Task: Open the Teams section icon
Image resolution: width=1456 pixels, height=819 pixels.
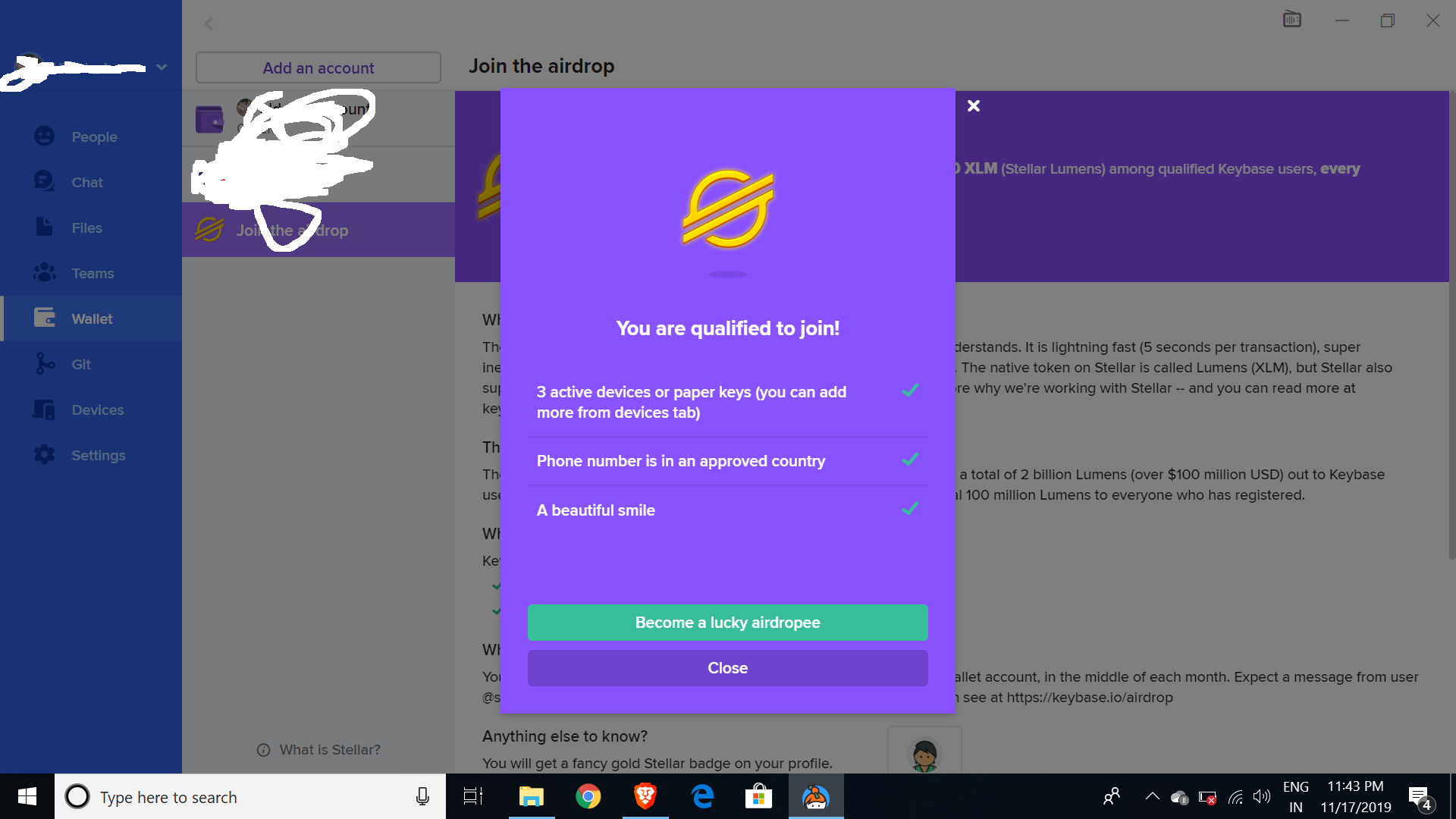Action: [x=44, y=273]
